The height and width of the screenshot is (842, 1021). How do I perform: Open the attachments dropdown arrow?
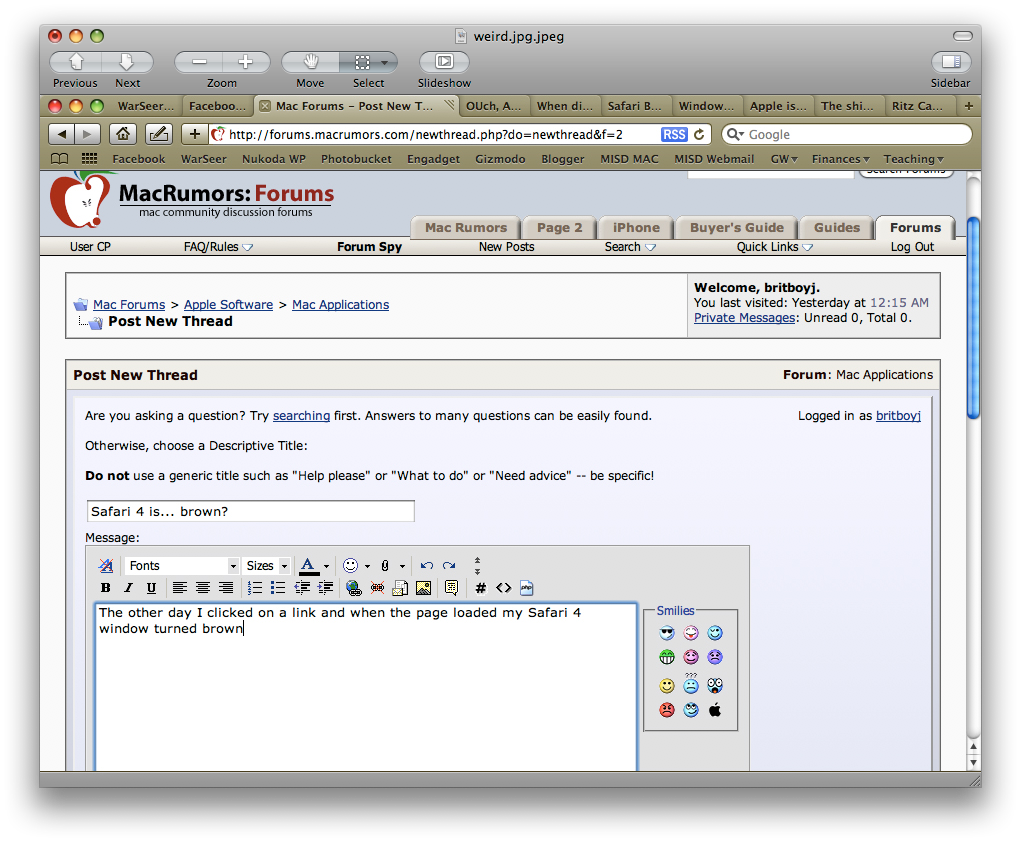point(402,566)
